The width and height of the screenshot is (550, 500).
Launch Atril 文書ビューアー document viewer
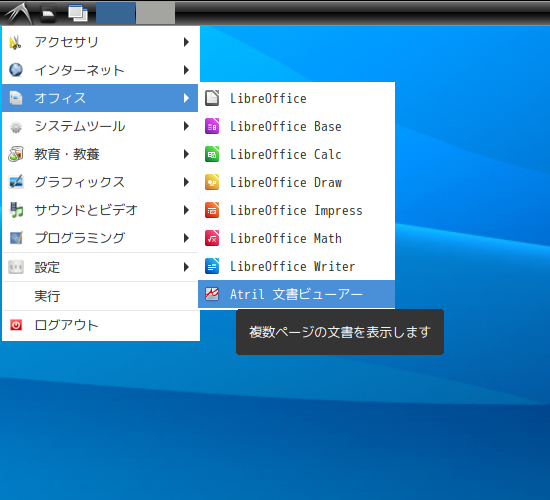pyautogui.click(x=296, y=294)
